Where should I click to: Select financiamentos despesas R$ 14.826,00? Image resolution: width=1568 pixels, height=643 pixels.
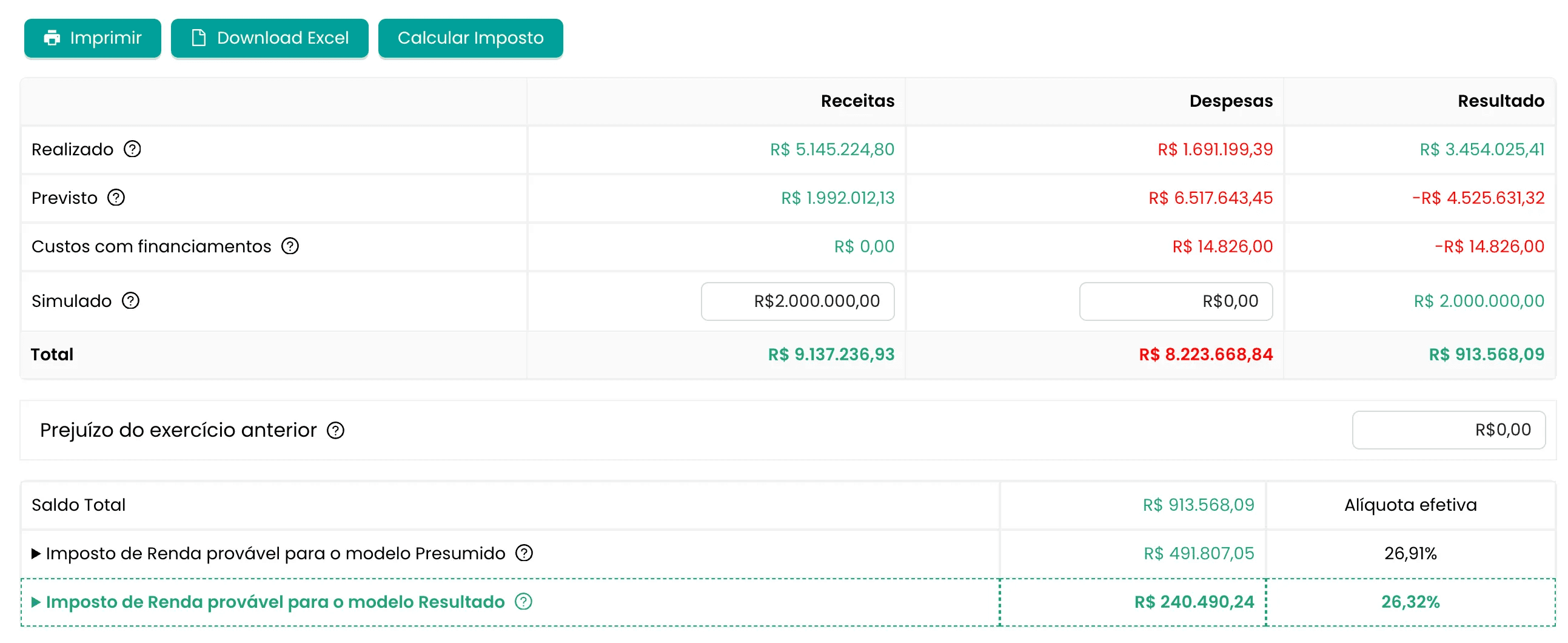pyautogui.click(x=1222, y=246)
